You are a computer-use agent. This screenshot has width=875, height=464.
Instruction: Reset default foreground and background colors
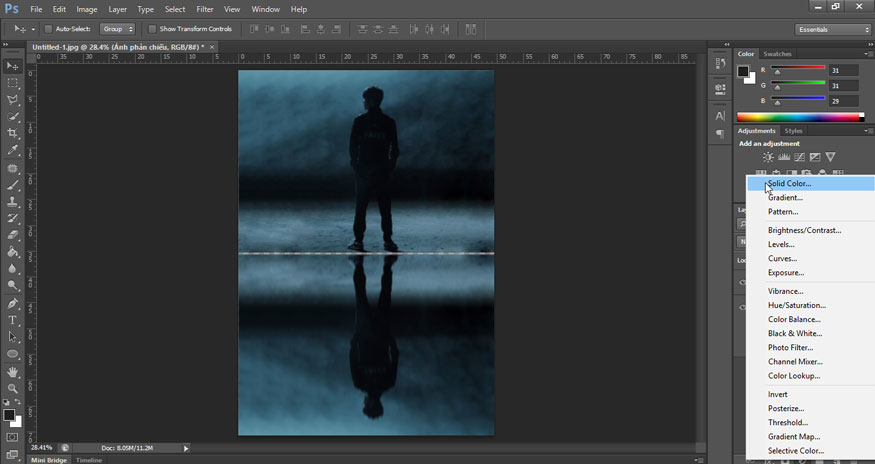tap(7, 402)
